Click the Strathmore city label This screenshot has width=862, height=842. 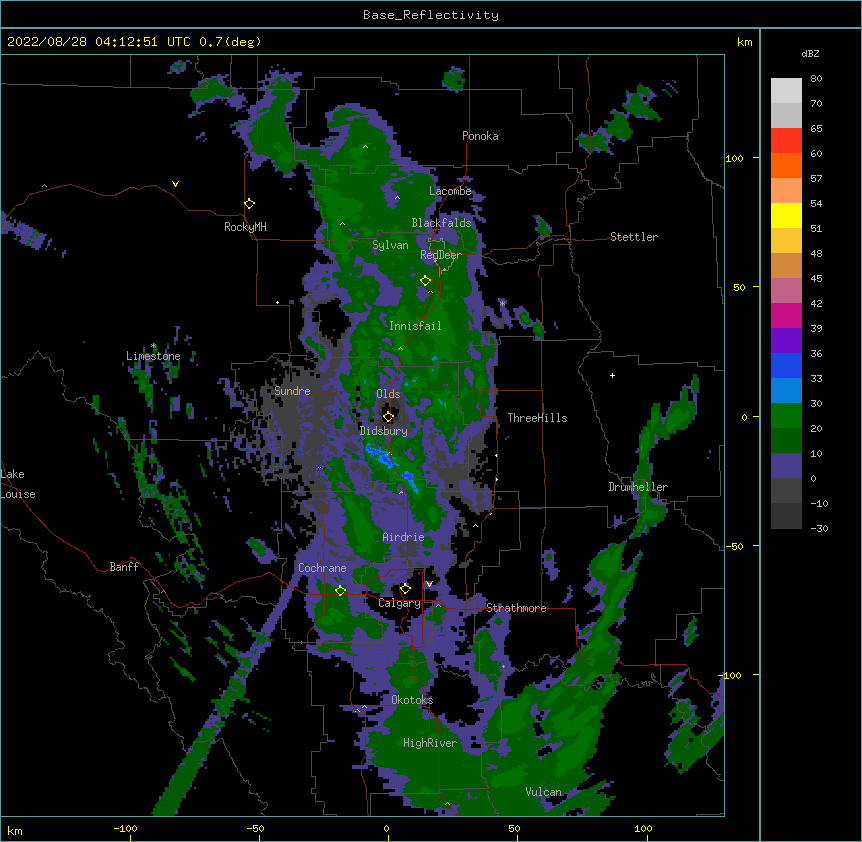(516, 608)
